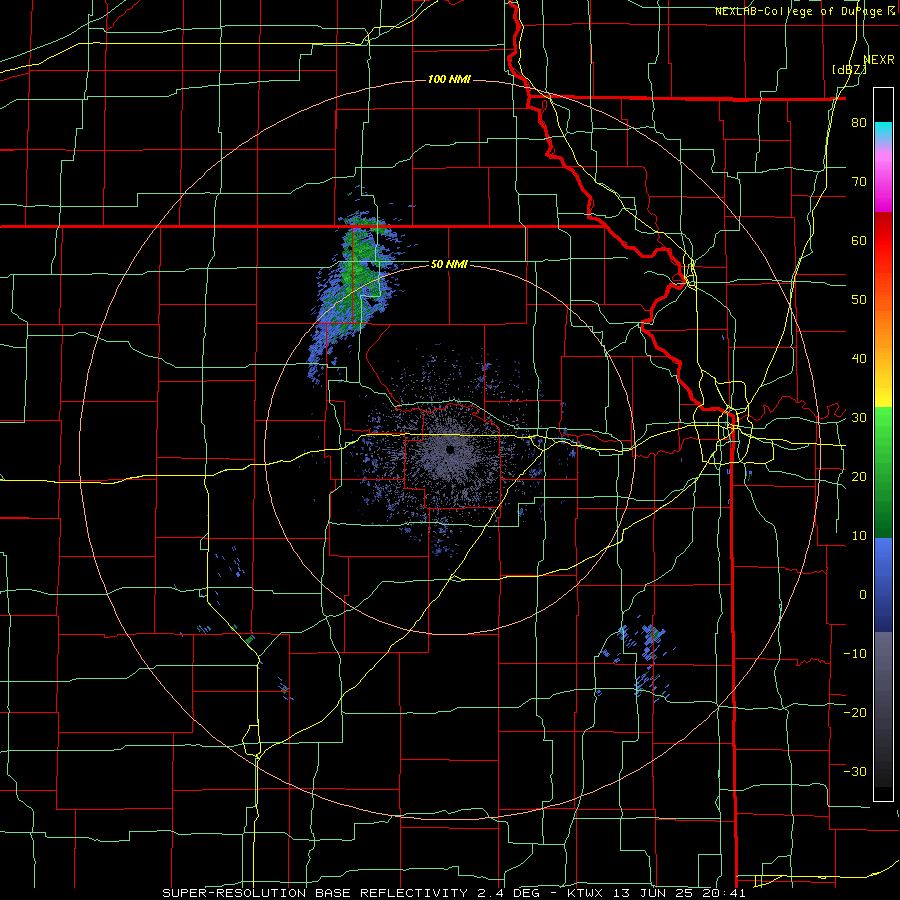The height and width of the screenshot is (900, 900).
Task: Click the dBZ unit label above the color scale
Action: (x=849, y=70)
